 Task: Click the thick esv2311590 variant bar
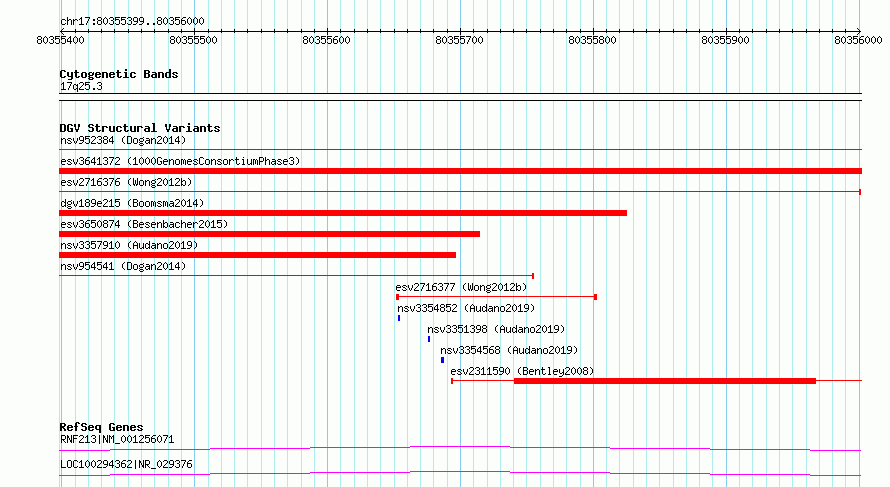pyautogui.click(x=665, y=381)
